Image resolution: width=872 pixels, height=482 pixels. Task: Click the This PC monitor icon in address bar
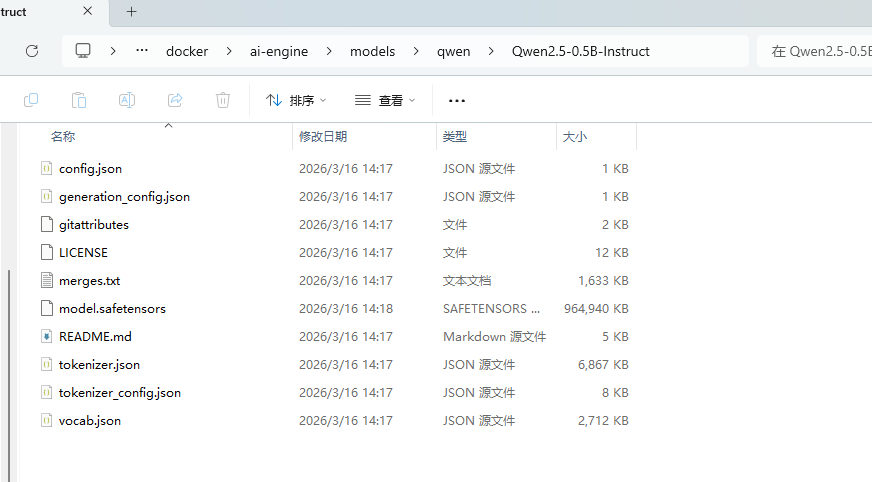click(83, 51)
